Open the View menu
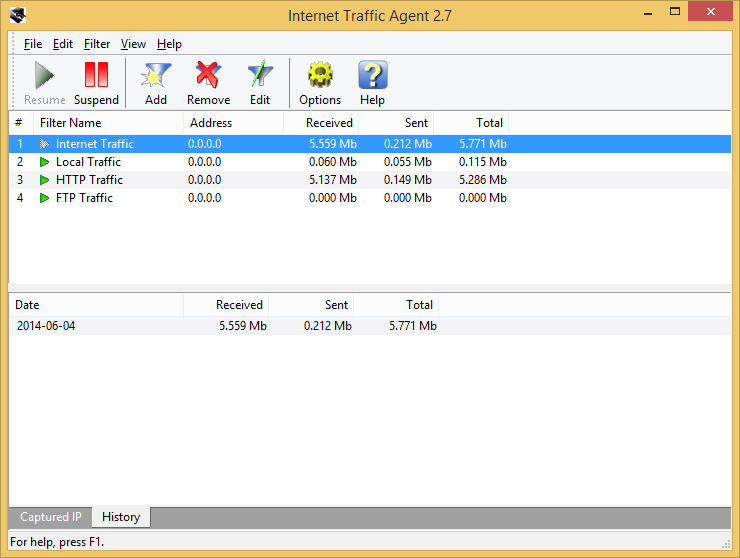The image size is (740, 558). coord(133,44)
